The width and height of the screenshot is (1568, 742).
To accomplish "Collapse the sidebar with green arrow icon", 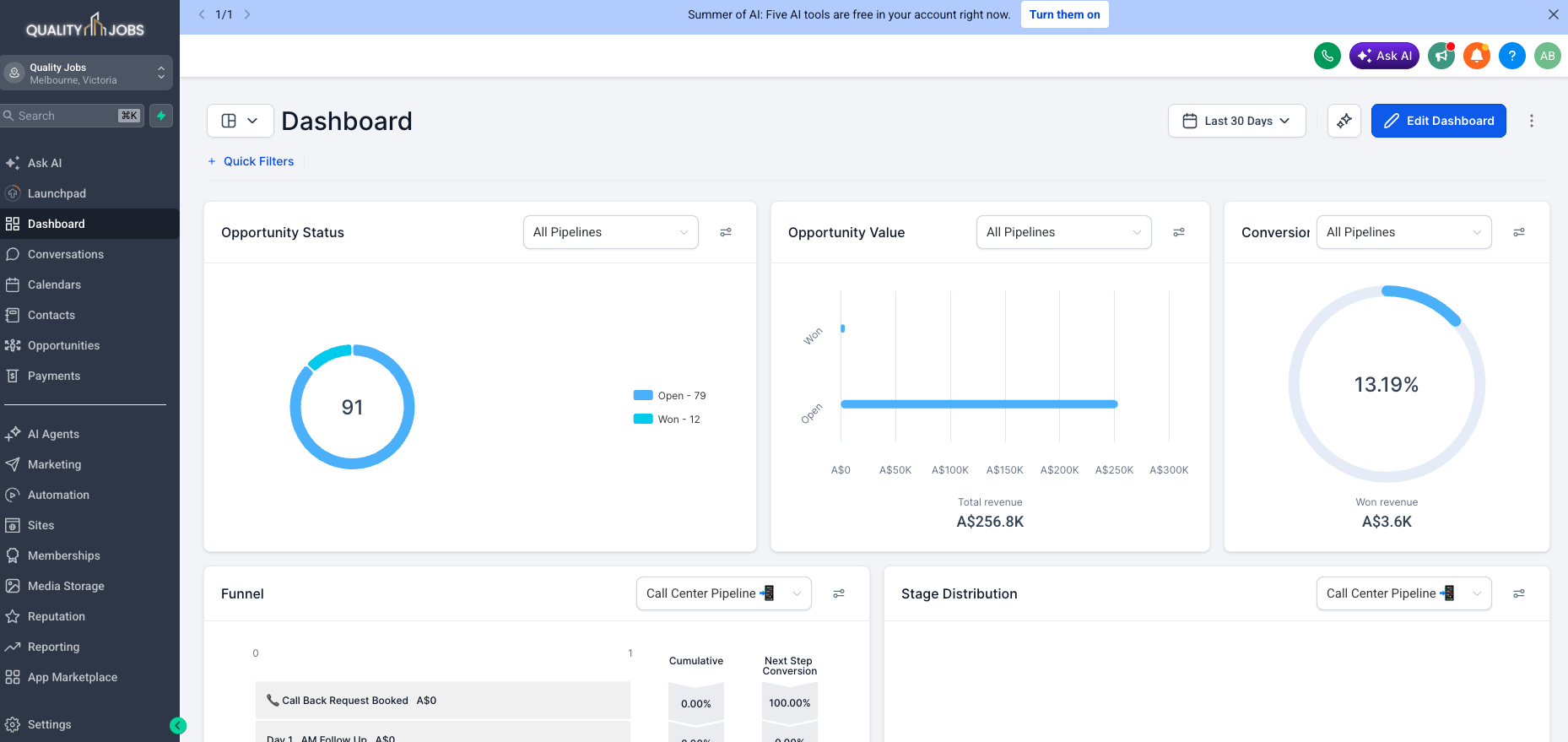I will (178, 725).
